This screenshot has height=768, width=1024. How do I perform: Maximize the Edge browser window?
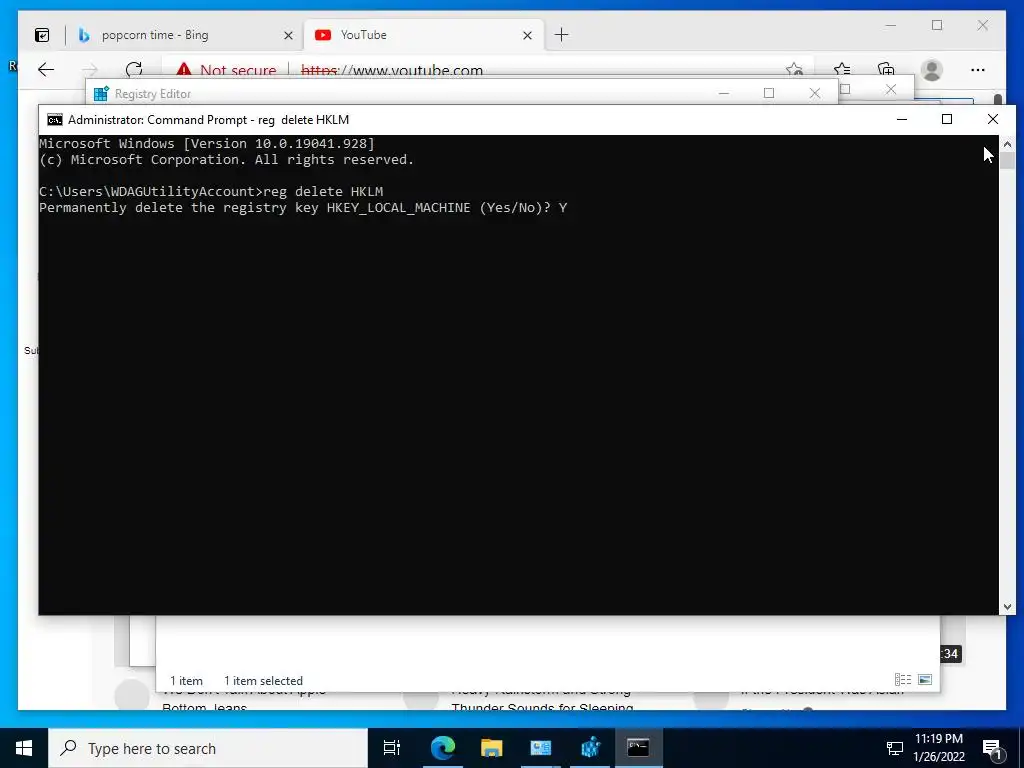click(937, 25)
